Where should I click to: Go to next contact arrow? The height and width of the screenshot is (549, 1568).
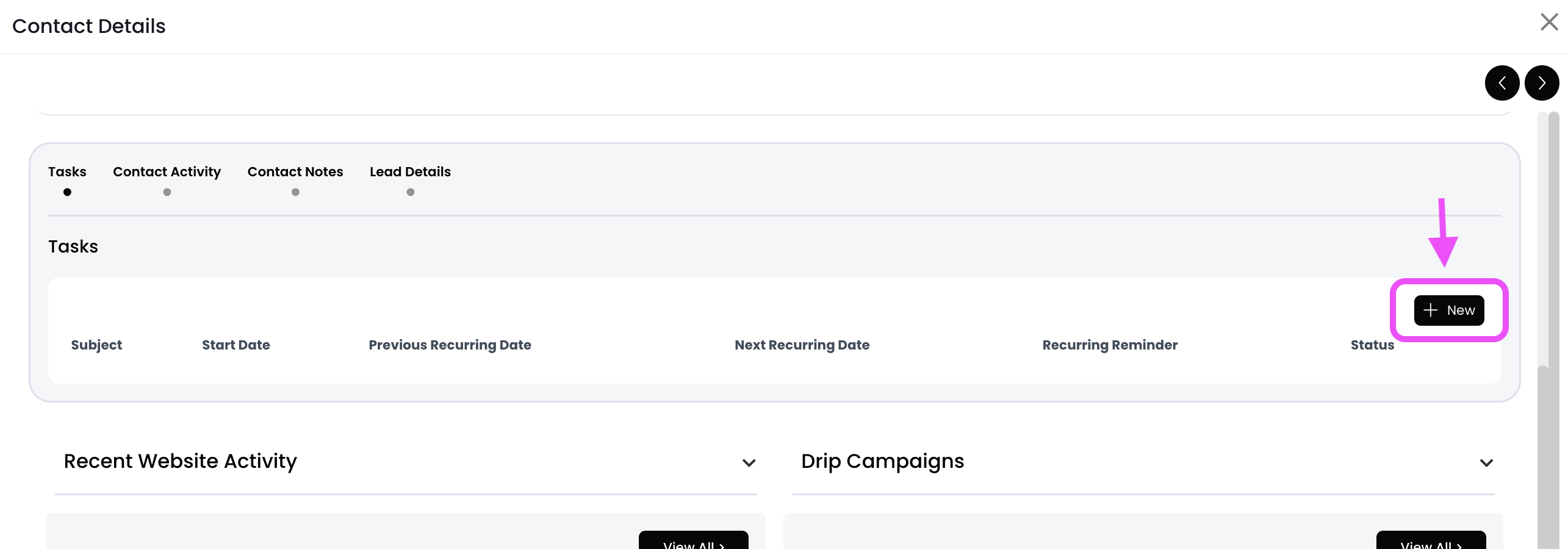coord(1542,83)
